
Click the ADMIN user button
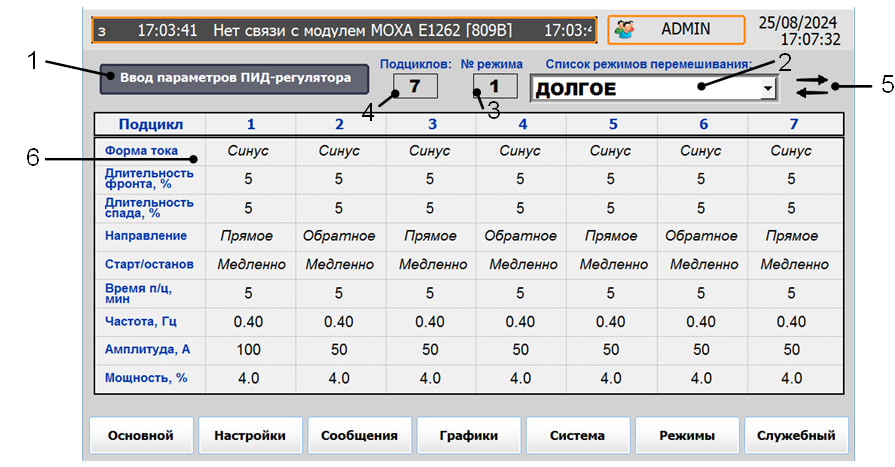676,30
